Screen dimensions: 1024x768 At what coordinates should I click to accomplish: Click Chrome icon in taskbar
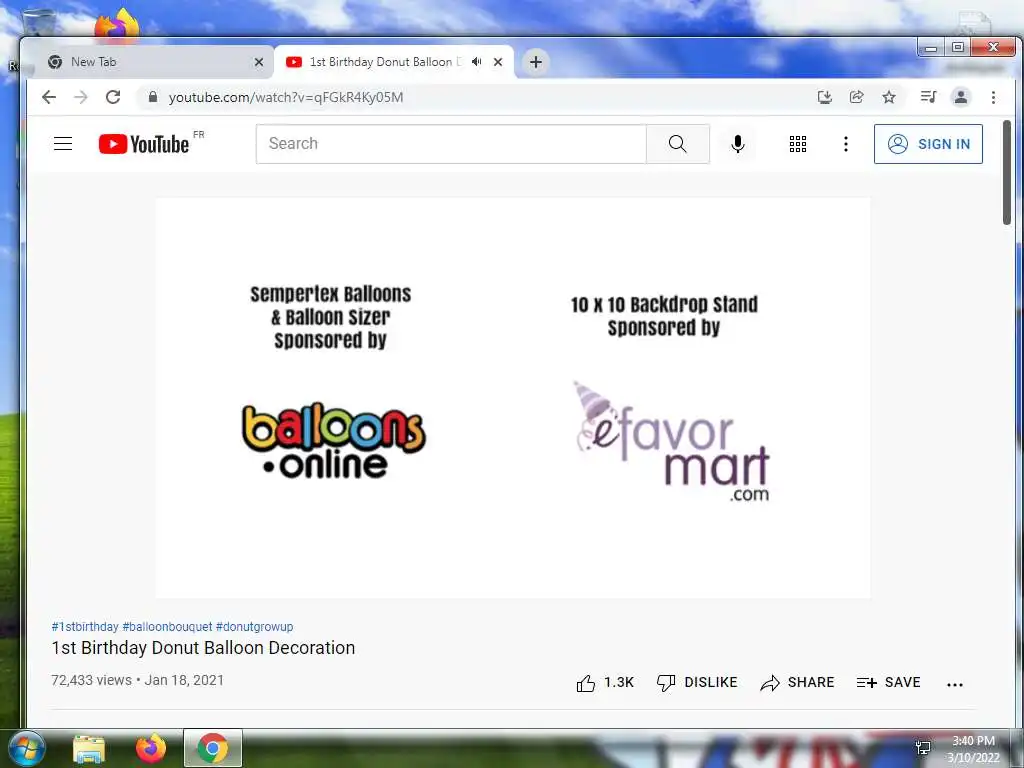213,748
